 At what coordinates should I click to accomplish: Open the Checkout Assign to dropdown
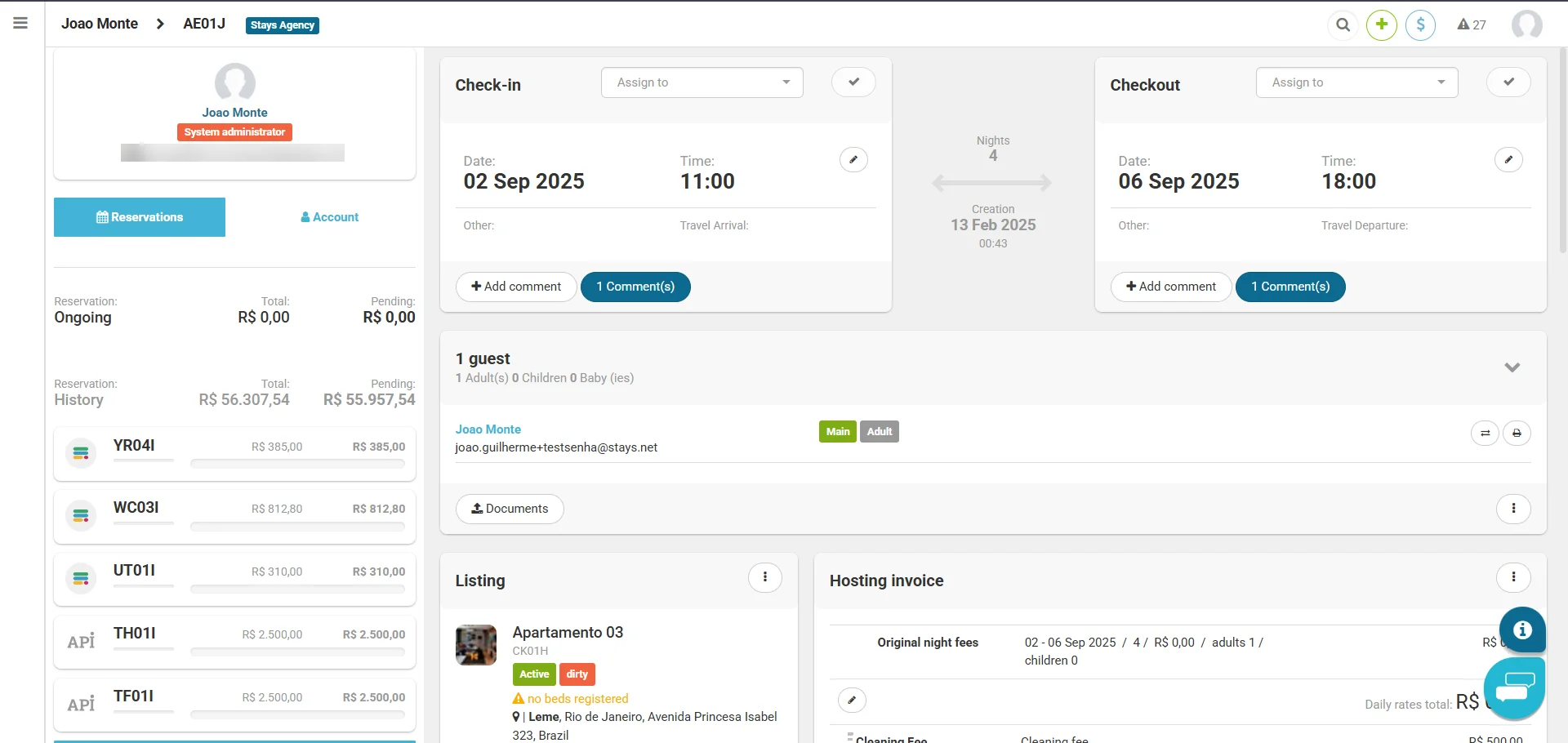point(1357,82)
